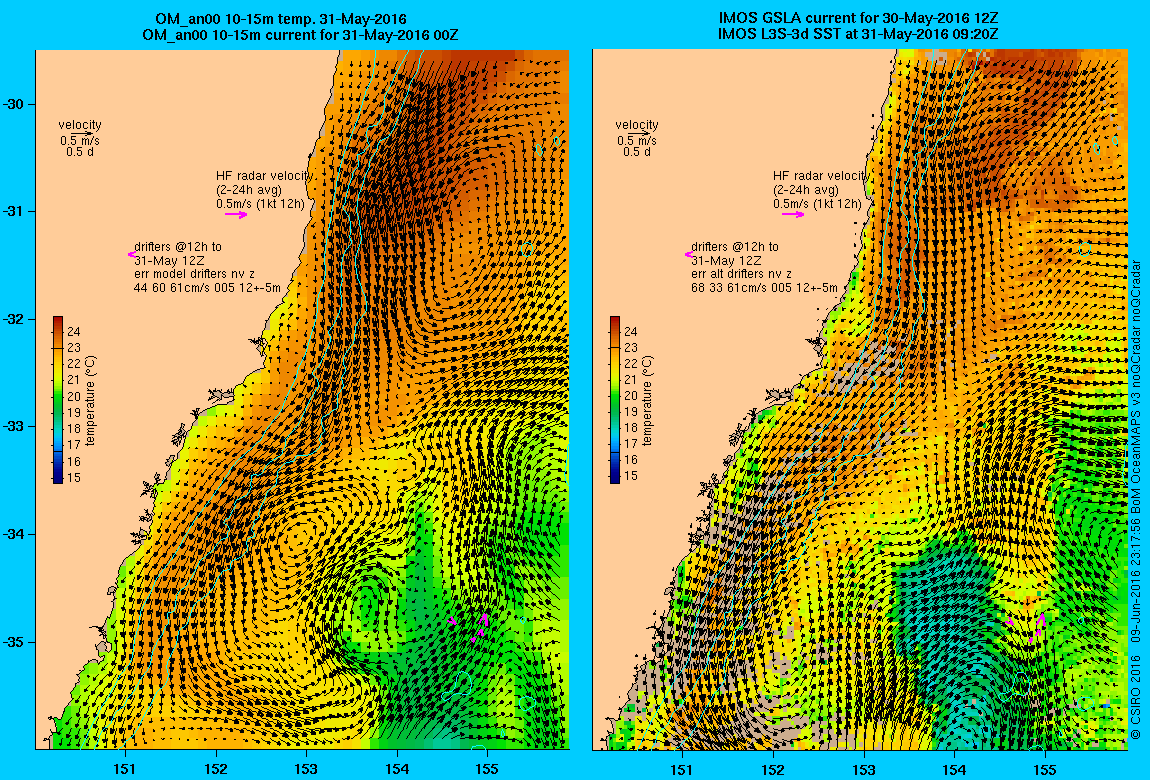This screenshot has width=1150, height=780.
Task: Select the left map title 'OM_an00 10-15m temp. 31-May-2016'
Action: click(x=281, y=19)
